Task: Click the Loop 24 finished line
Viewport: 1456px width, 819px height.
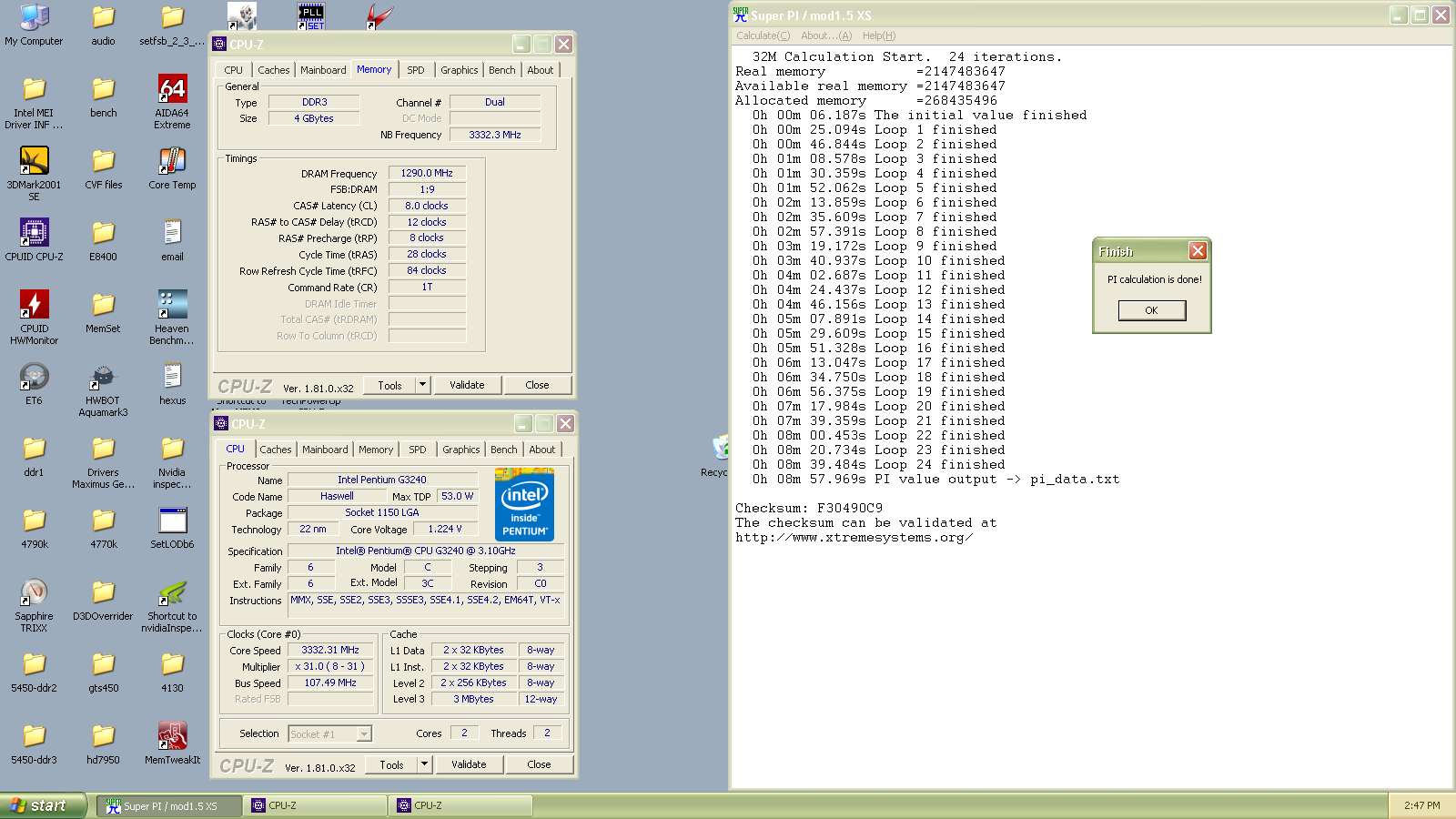Action: click(x=879, y=464)
